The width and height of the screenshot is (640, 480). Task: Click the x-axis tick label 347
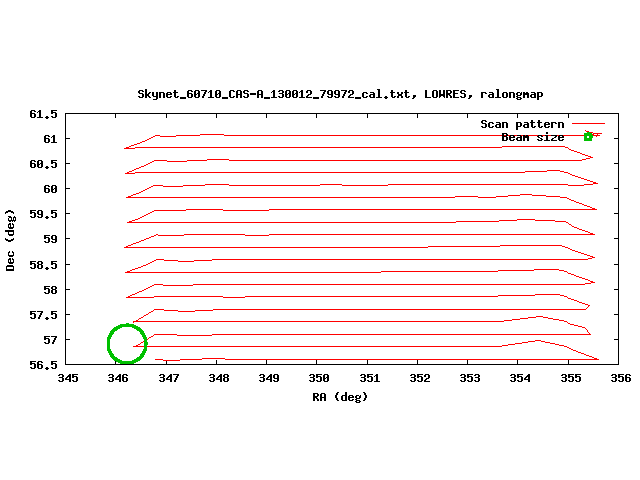(169, 378)
